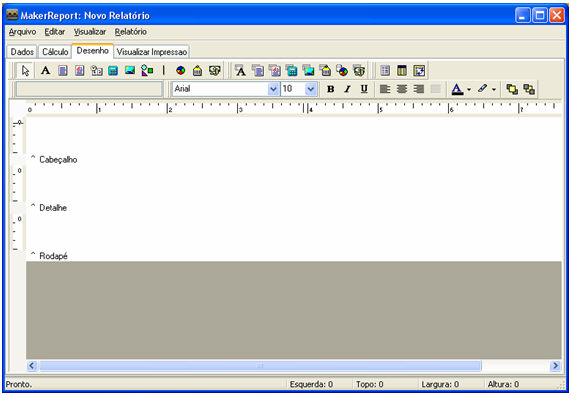The height and width of the screenshot is (396, 572).
Task: Send selected object to back
Action: [x=529, y=89]
